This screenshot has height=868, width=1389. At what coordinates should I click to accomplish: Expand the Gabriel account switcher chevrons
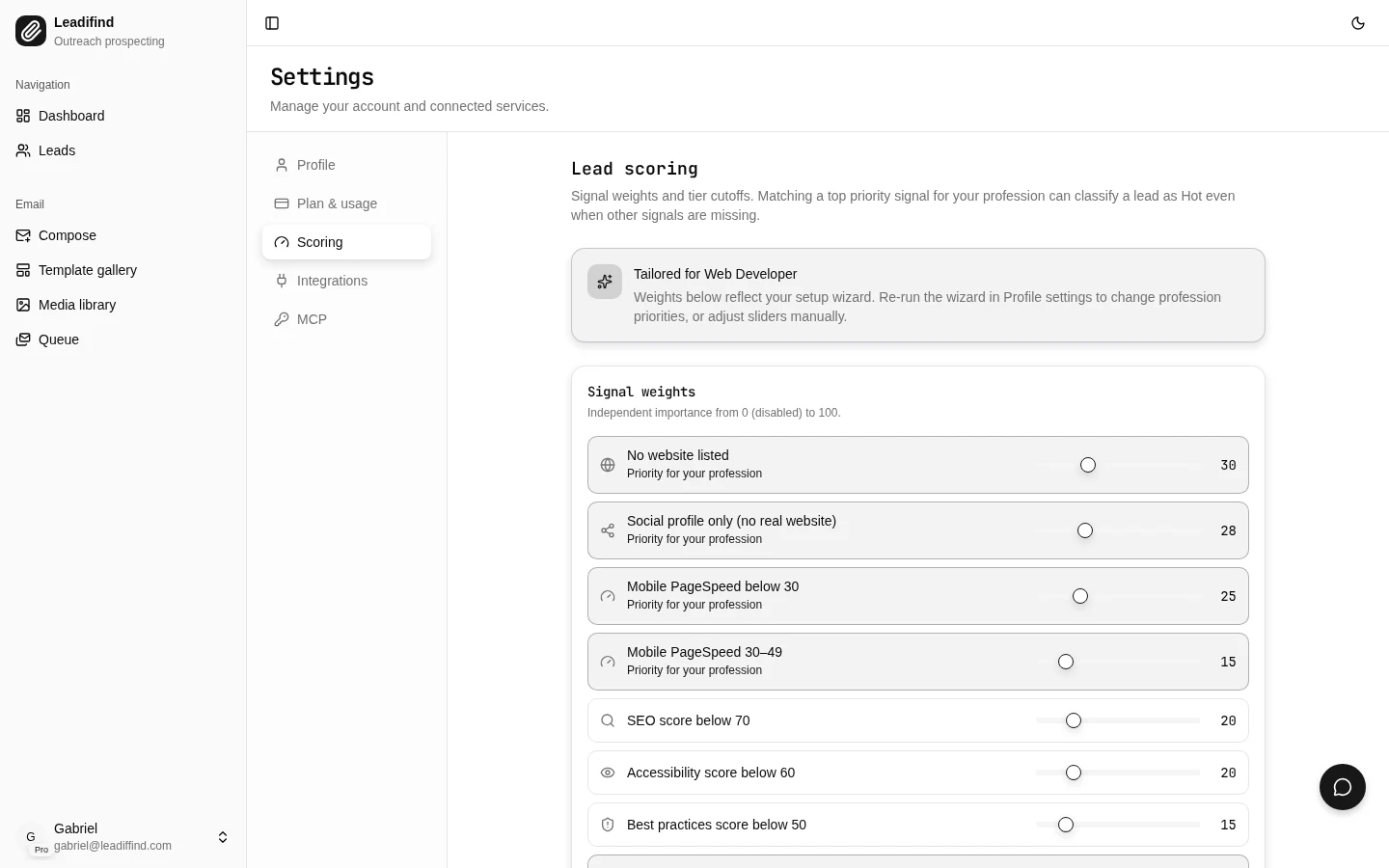click(223, 837)
